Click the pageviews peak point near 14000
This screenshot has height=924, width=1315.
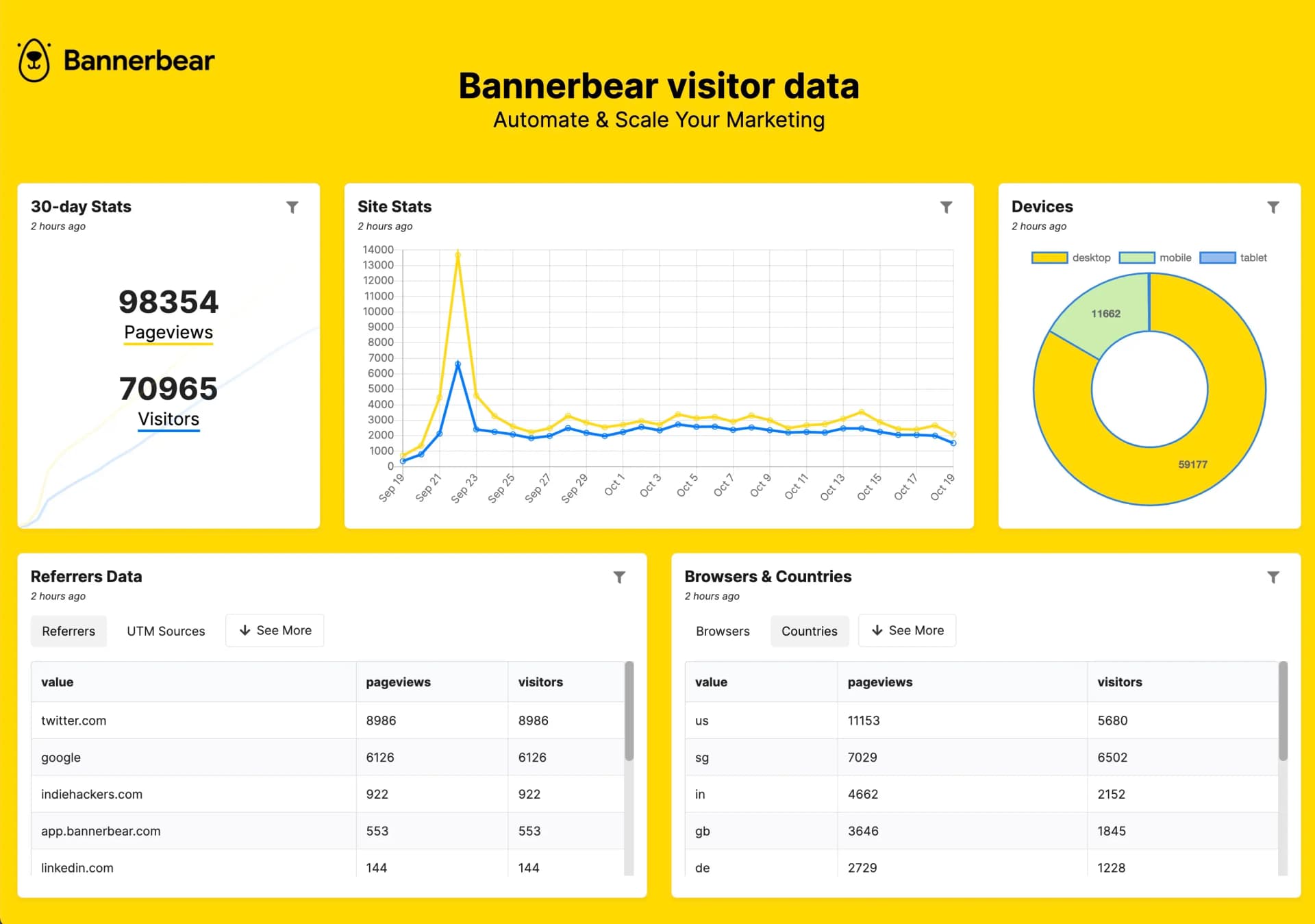point(458,255)
